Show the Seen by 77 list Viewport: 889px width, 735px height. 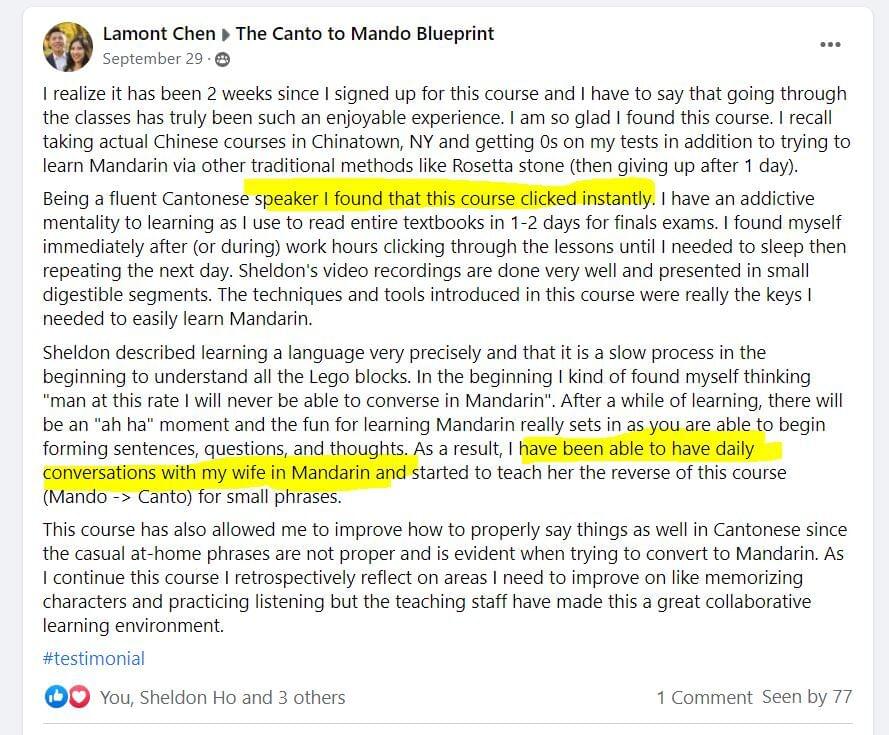point(807,696)
